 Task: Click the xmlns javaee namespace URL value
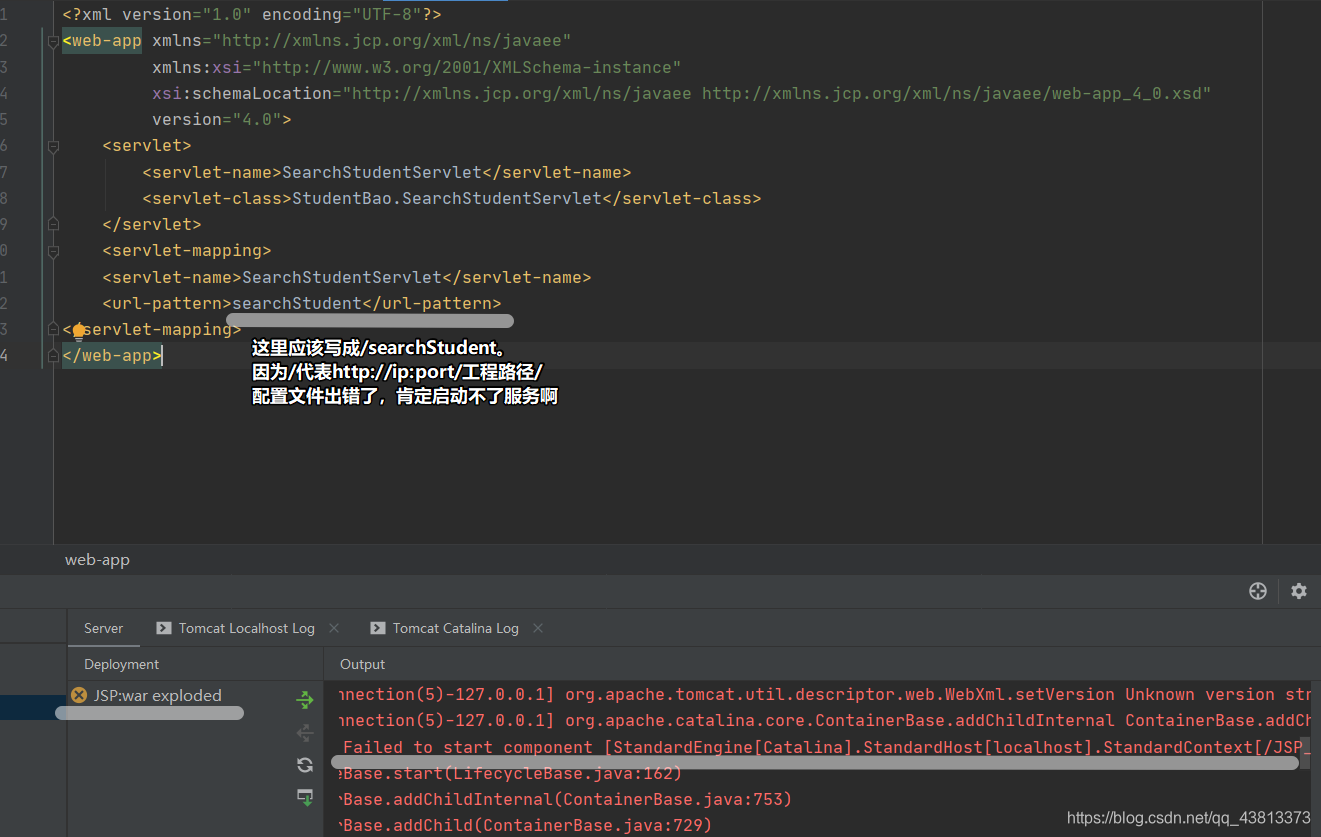[x=391, y=41]
